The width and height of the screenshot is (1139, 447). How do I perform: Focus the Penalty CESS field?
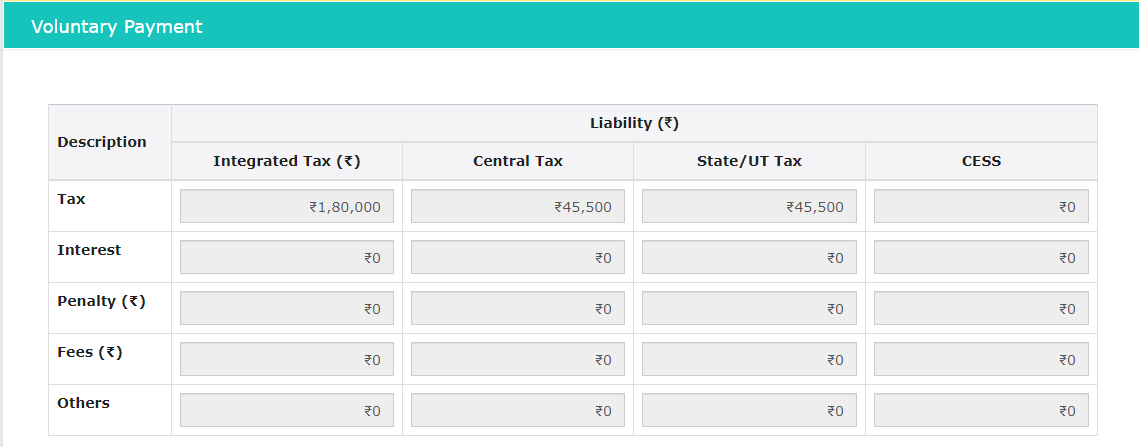(981, 308)
